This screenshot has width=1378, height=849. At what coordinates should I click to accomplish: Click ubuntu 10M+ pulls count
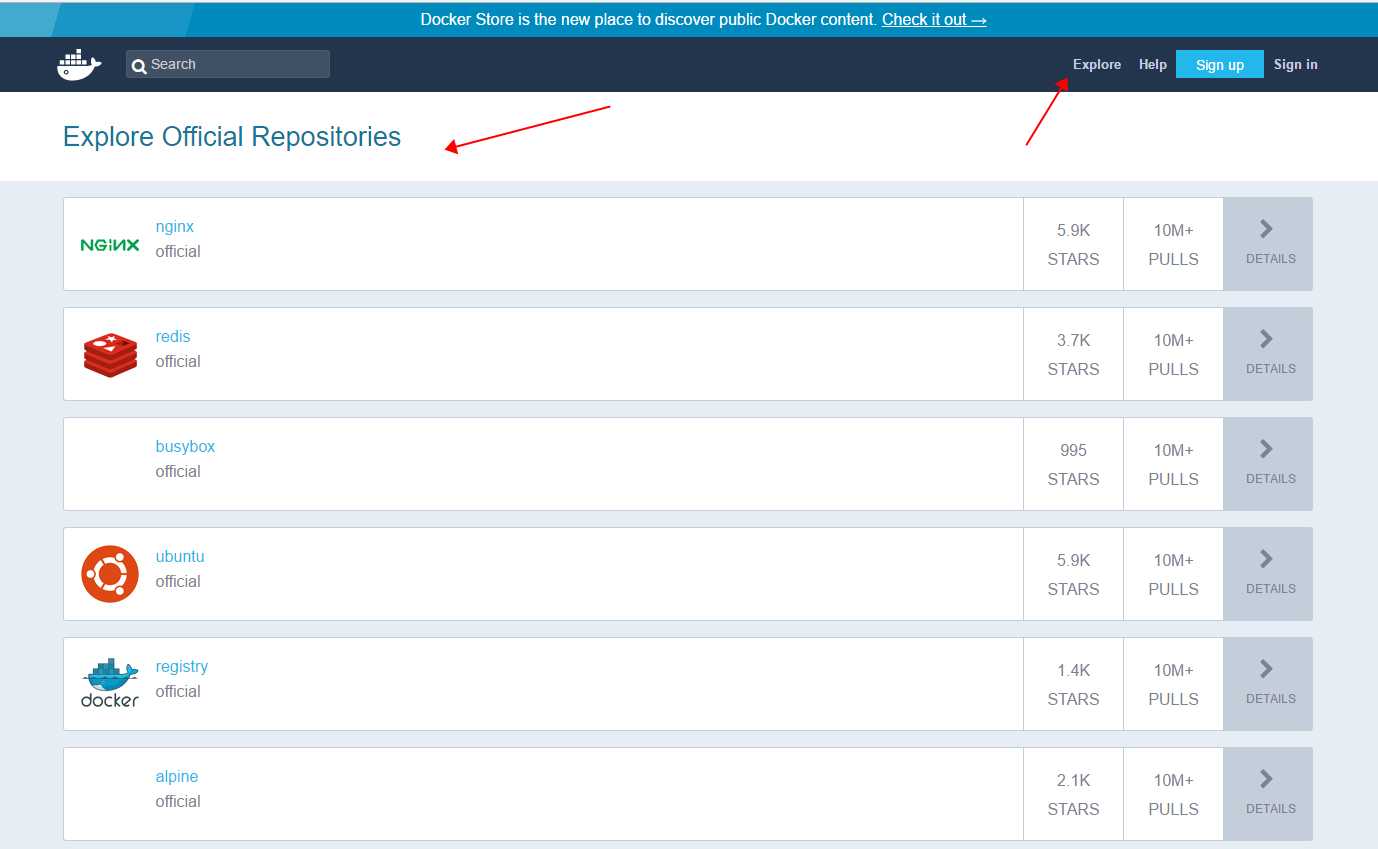[x=1173, y=561]
